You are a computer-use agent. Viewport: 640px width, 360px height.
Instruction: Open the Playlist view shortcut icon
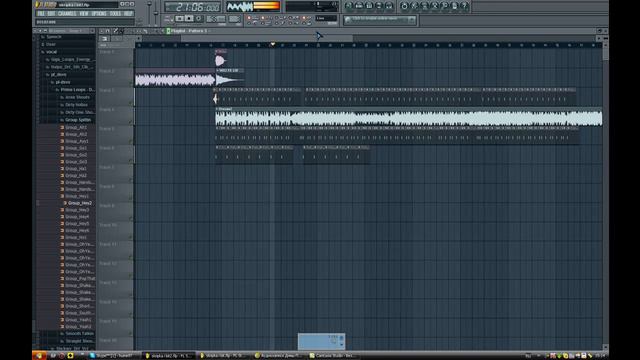coord(349,6)
